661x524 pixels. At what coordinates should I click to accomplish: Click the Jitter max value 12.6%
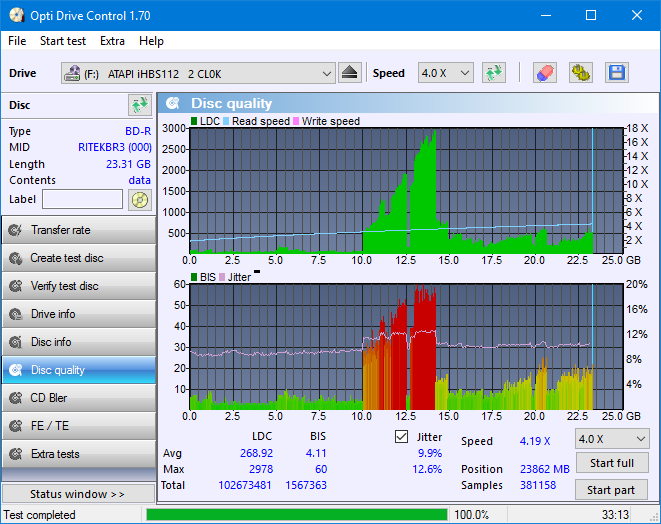427,469
